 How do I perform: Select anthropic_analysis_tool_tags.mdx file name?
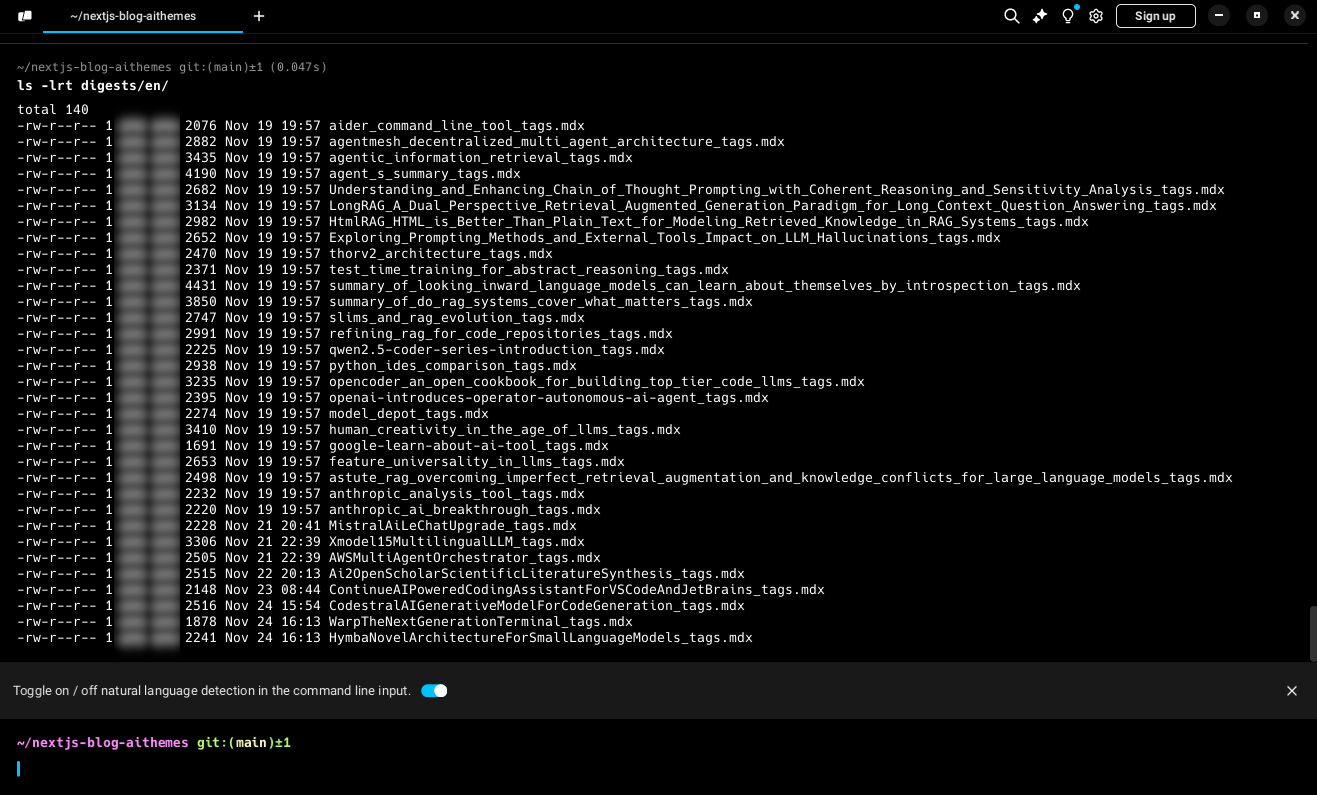coord(457,494)
